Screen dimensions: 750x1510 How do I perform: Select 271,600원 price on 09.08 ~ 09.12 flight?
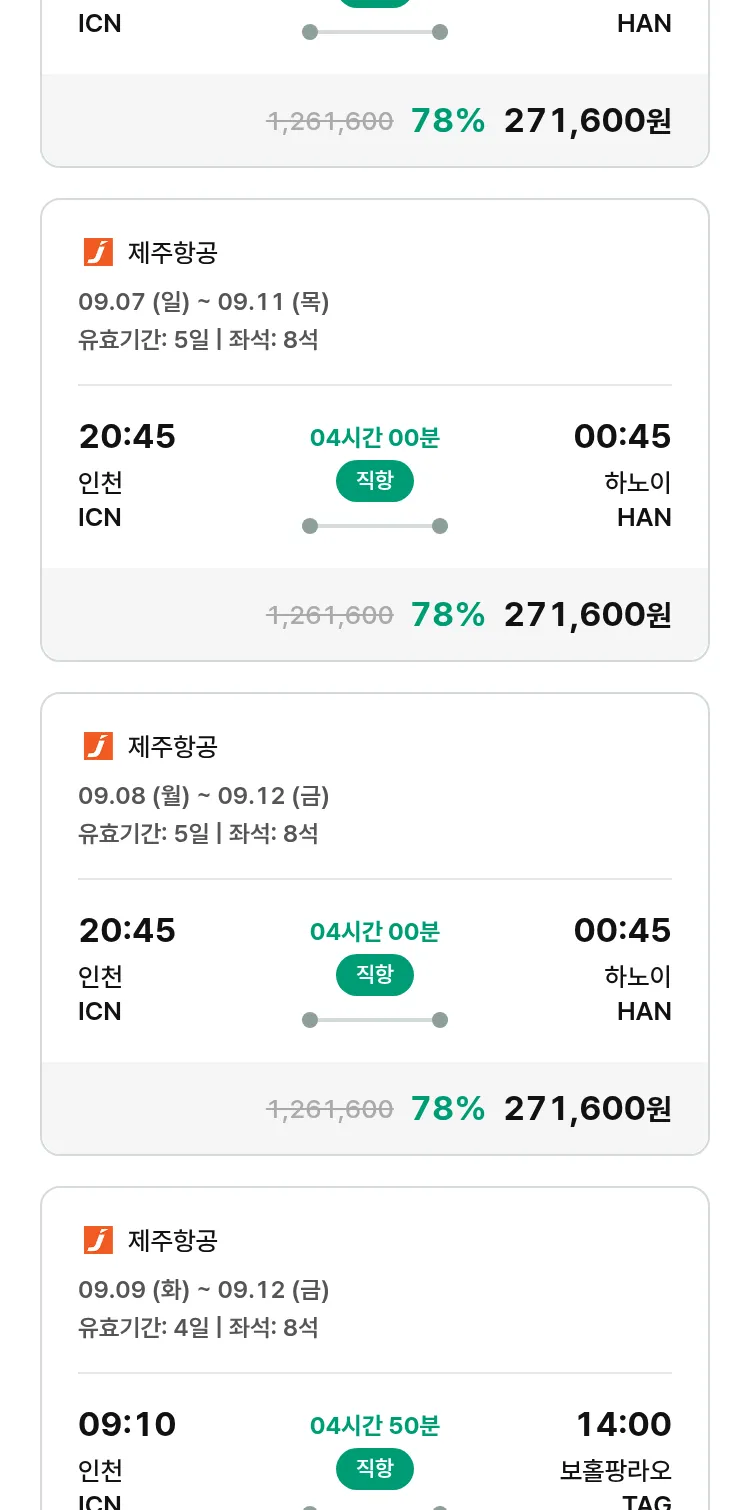[587, 1108]
